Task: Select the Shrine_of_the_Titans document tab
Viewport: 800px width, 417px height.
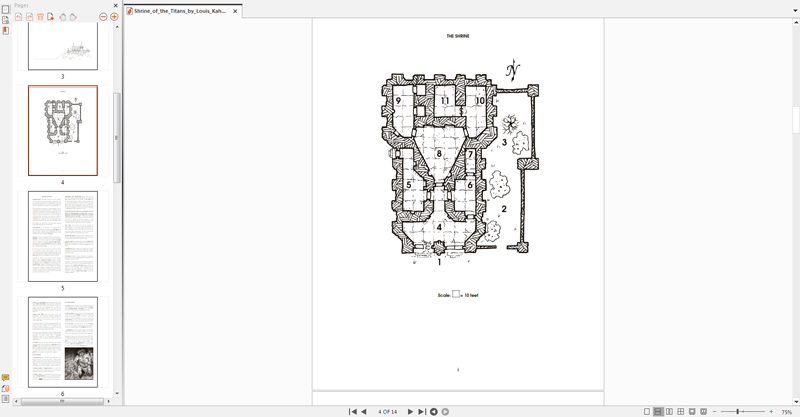Action: pos(180,11)
